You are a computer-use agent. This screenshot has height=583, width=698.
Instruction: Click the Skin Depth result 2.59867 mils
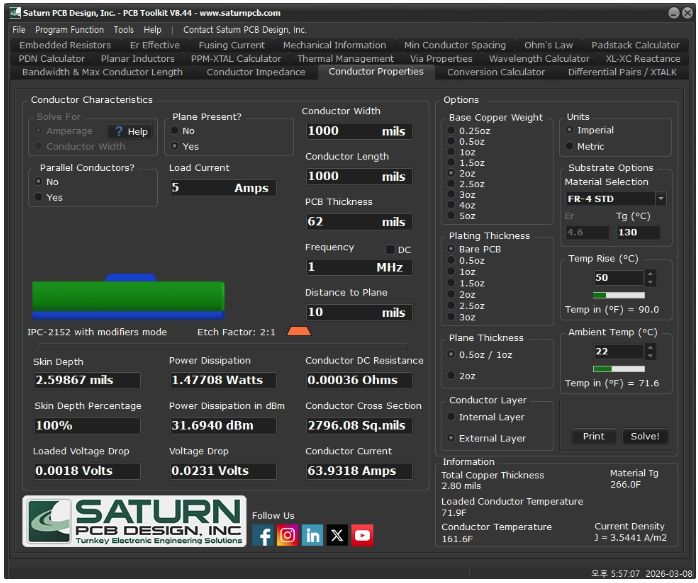[x=87, y=380]
